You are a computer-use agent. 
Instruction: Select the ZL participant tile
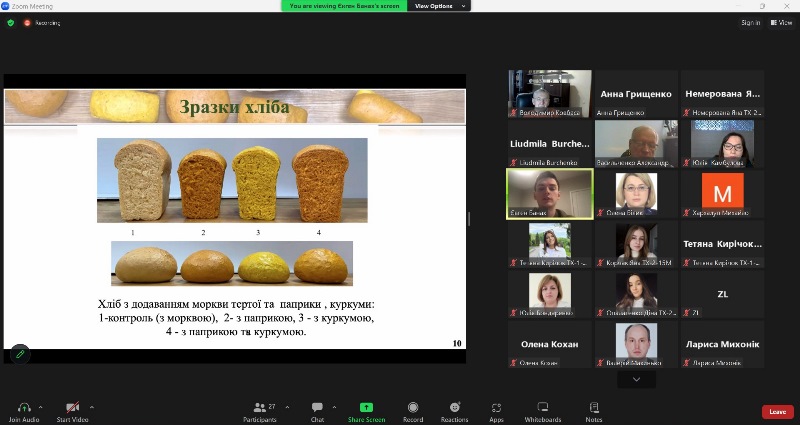[x=722, y=294]
